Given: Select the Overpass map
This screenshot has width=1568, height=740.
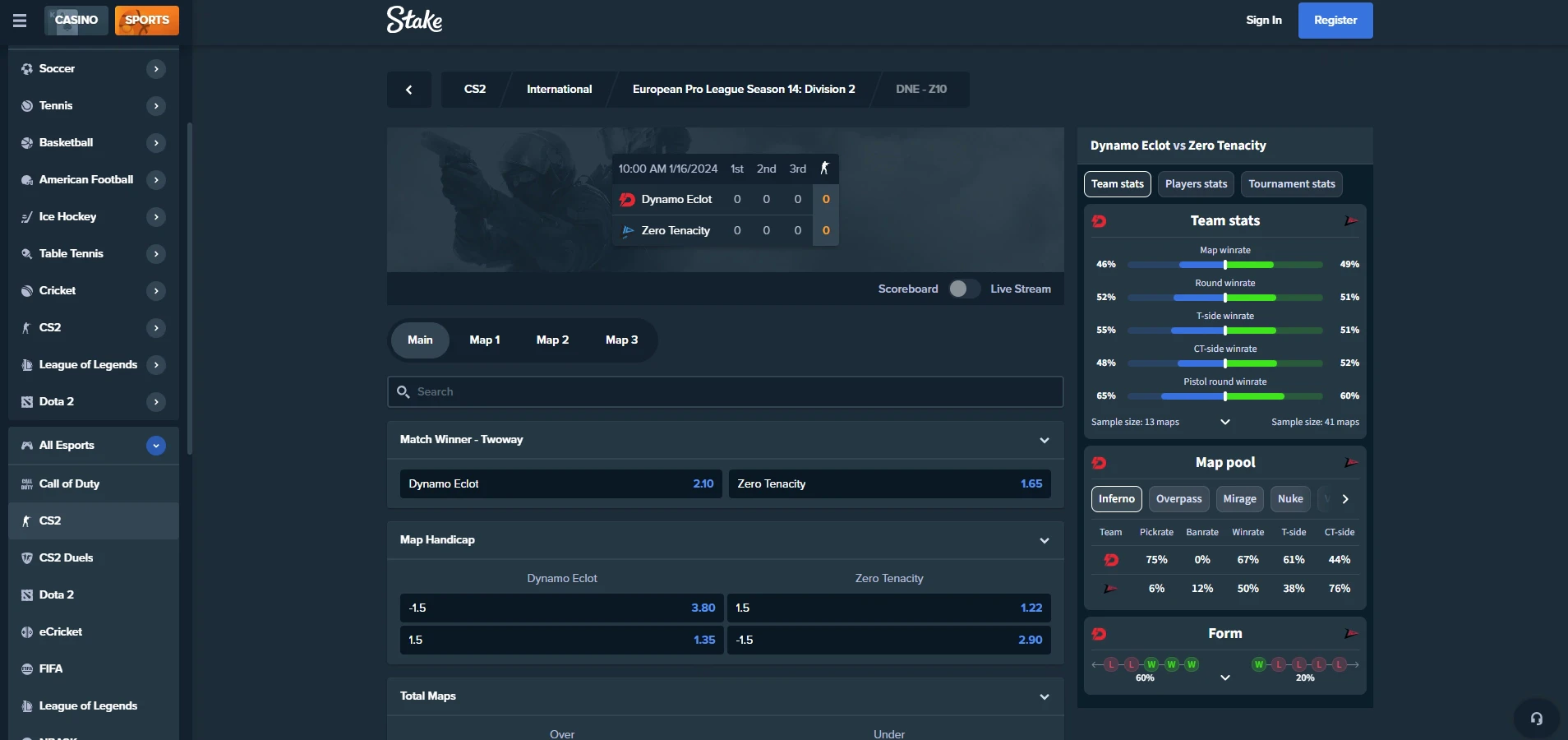Looking at the screenshot, I should [1178, 499].
